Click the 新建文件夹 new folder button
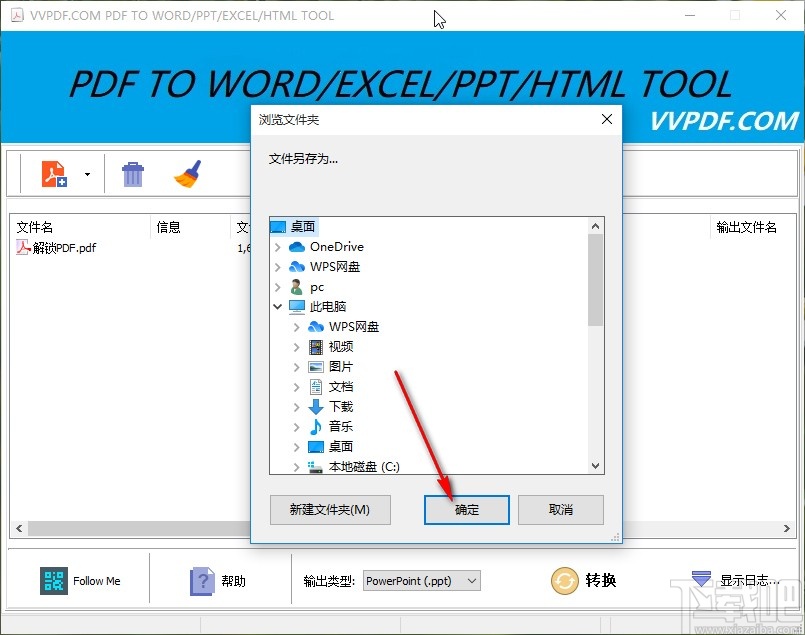Screen dimensions: 805x635 pos(330,510)
